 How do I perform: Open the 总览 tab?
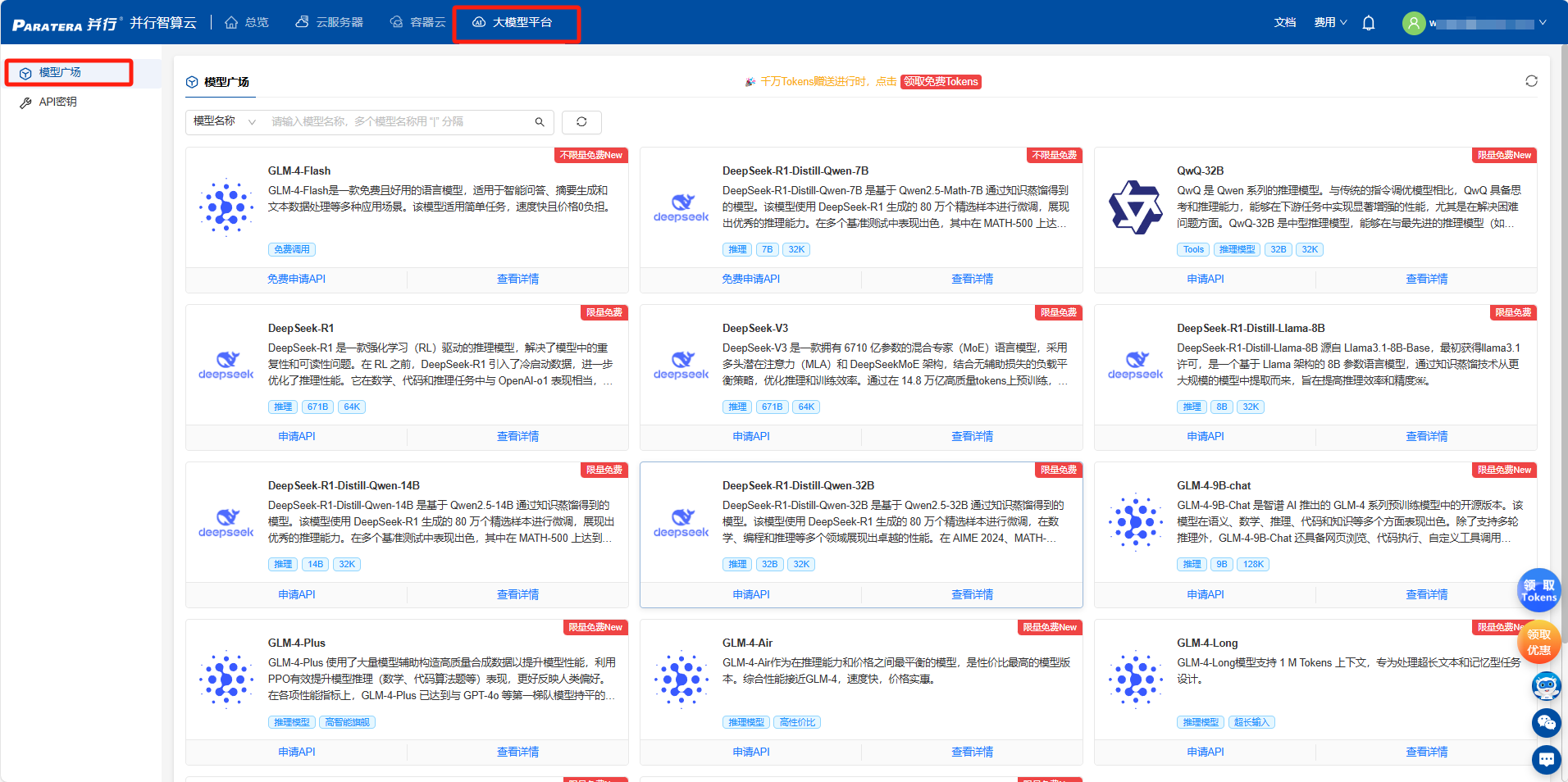(x=247, y=22)
